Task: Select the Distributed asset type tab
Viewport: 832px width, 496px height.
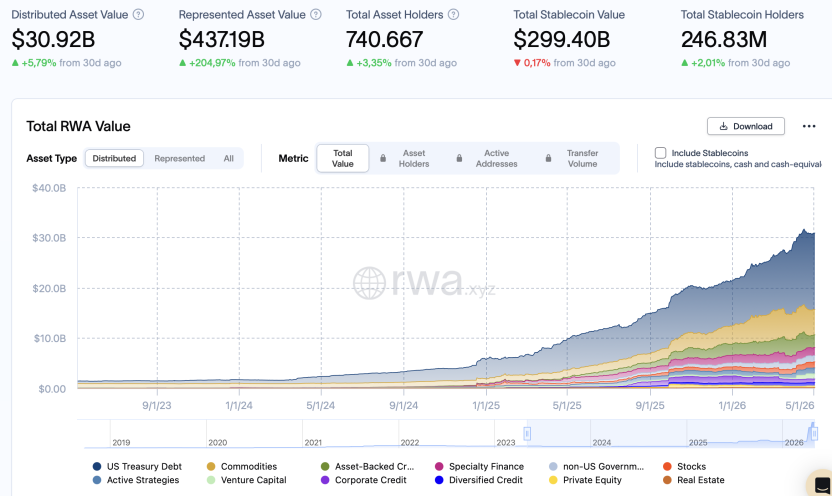Action: [114, 158]
